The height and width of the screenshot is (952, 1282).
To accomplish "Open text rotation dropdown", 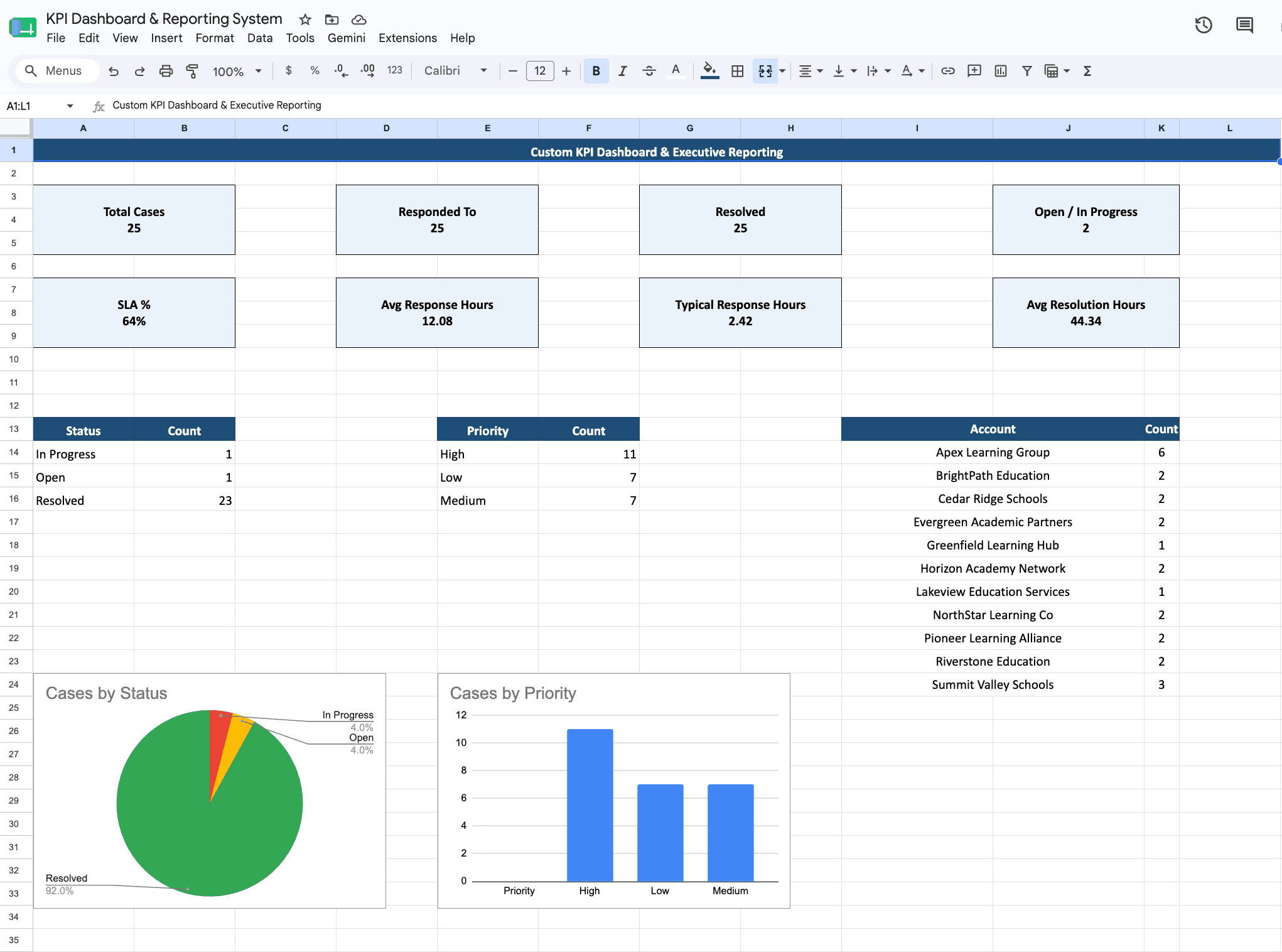I will [x=912, y=71].
